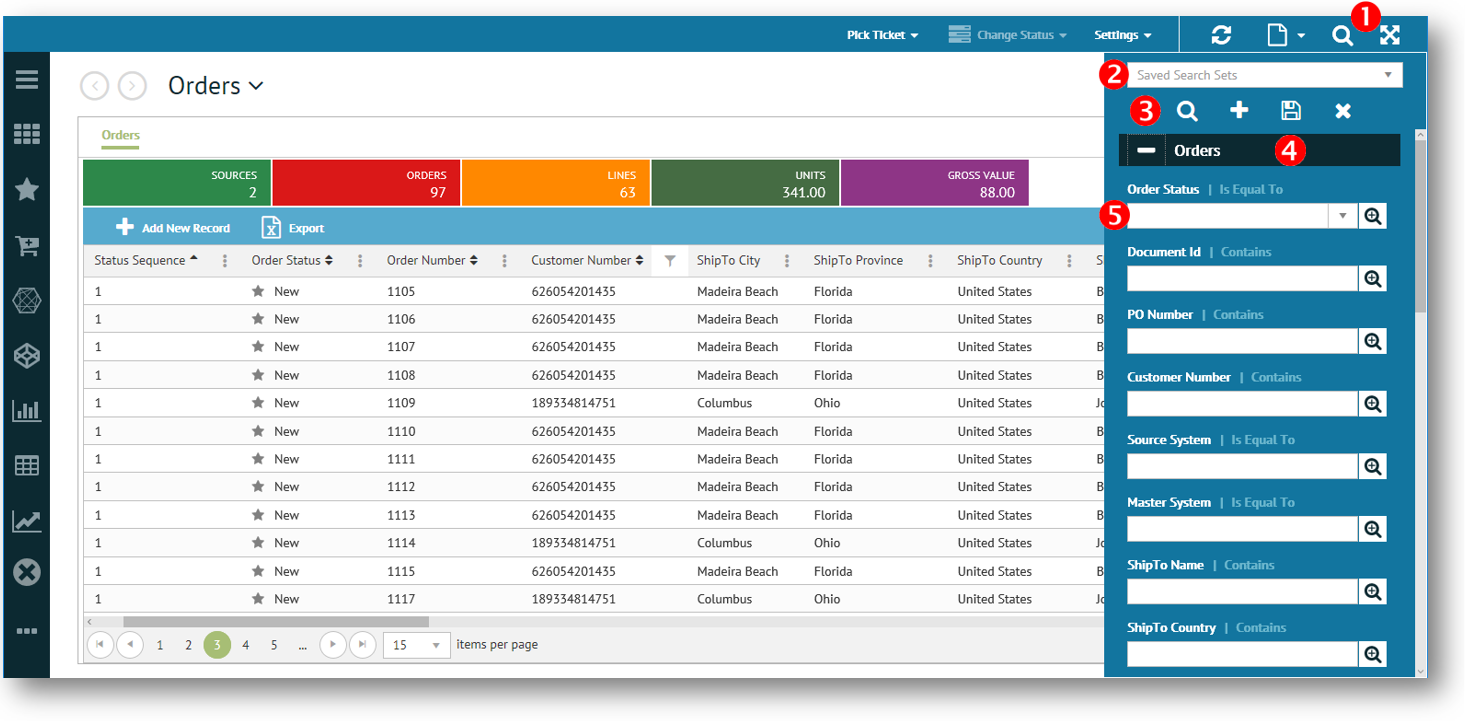Jump to page 5 of results
Screen dimensions: 1465x721
273,645
